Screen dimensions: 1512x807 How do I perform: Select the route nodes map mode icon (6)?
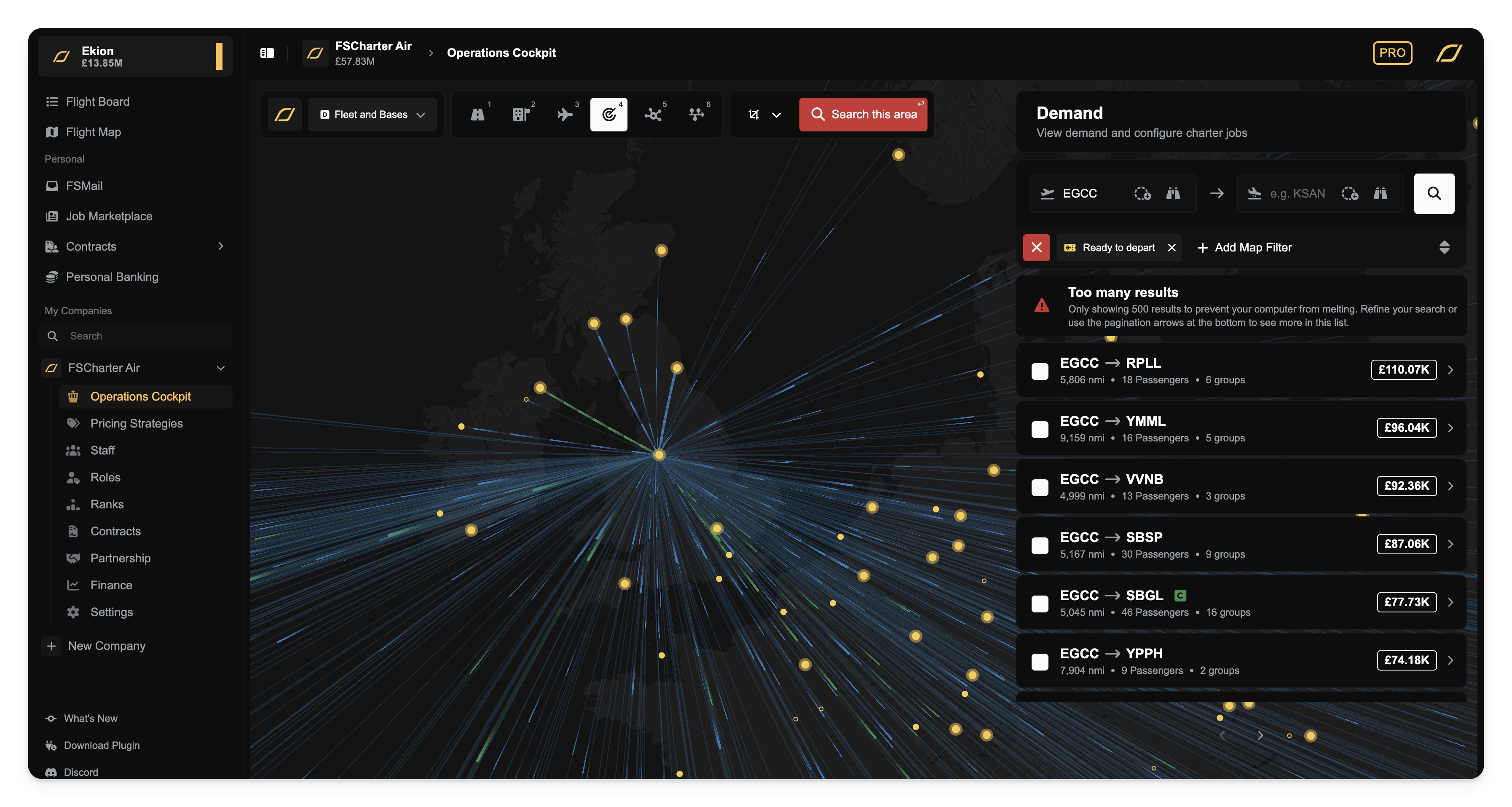coord(696,115)
